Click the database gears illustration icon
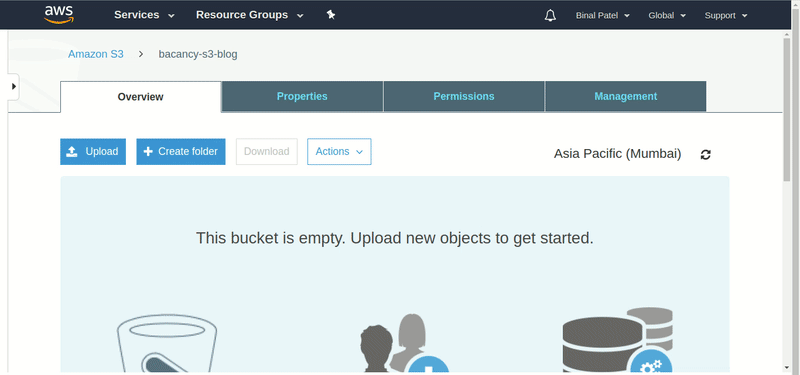The image size is (800, 375). 618,339
